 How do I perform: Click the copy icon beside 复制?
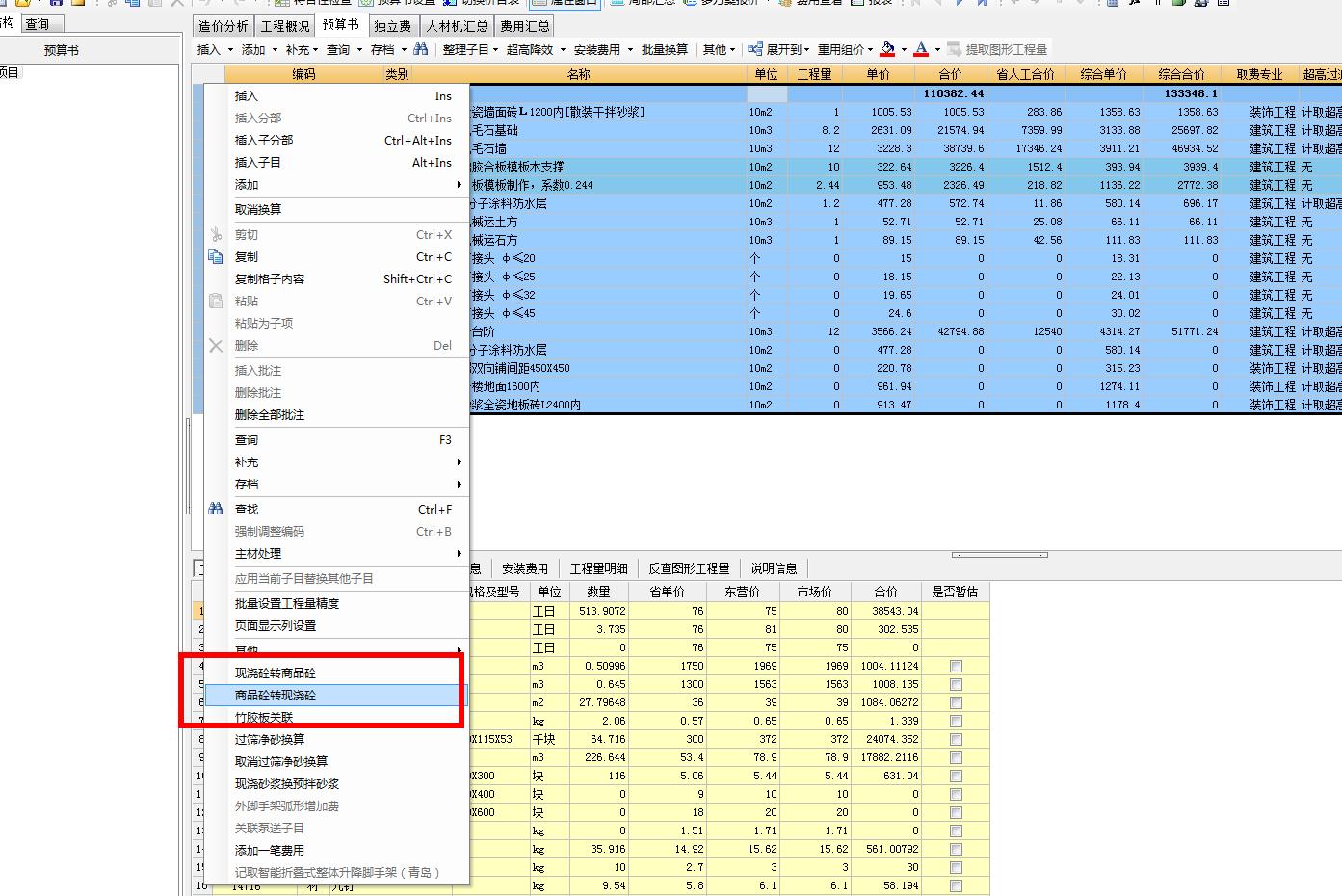point(216,257)
